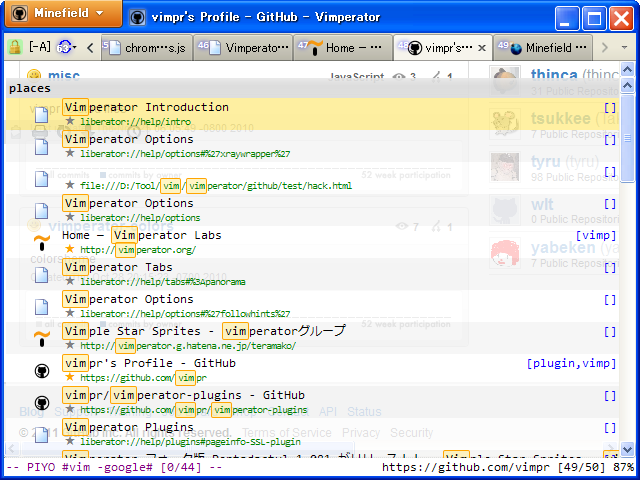Viewport: 640px width, 480px height.
Task: Switch to the Home tab numbered 47
Action: click(343, 48)
